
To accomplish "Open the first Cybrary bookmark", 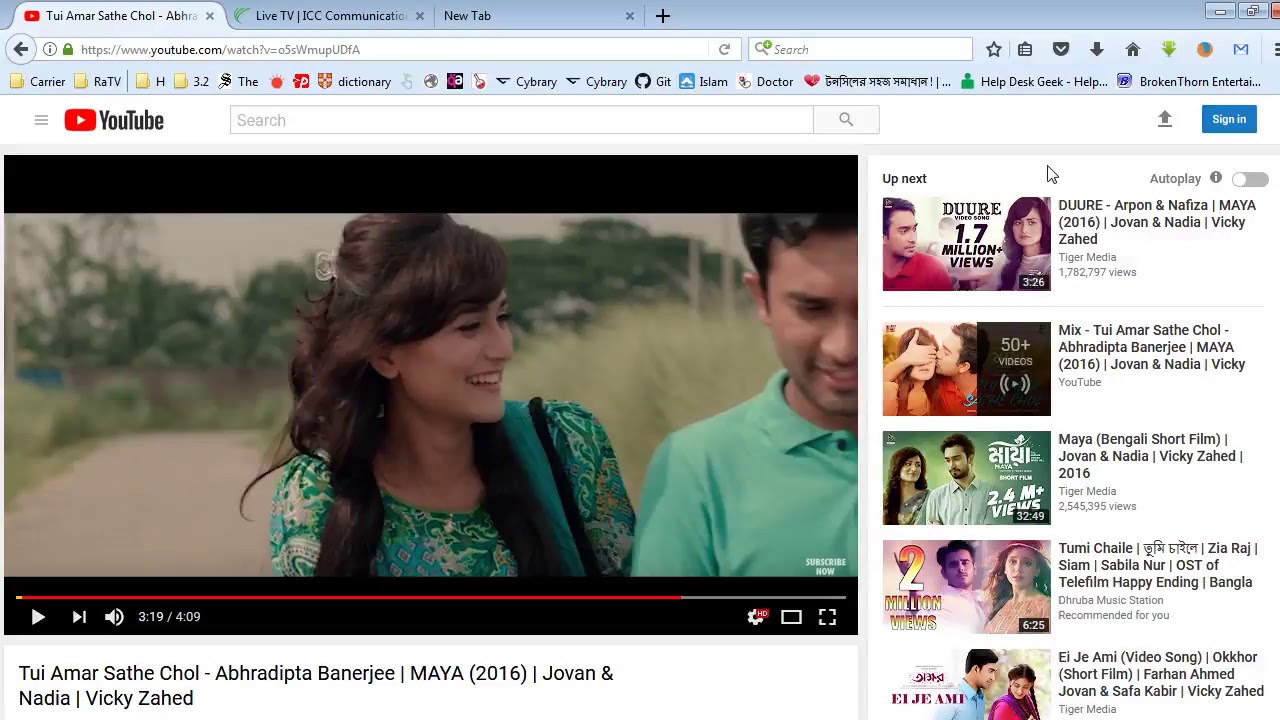I will point(526,82).
